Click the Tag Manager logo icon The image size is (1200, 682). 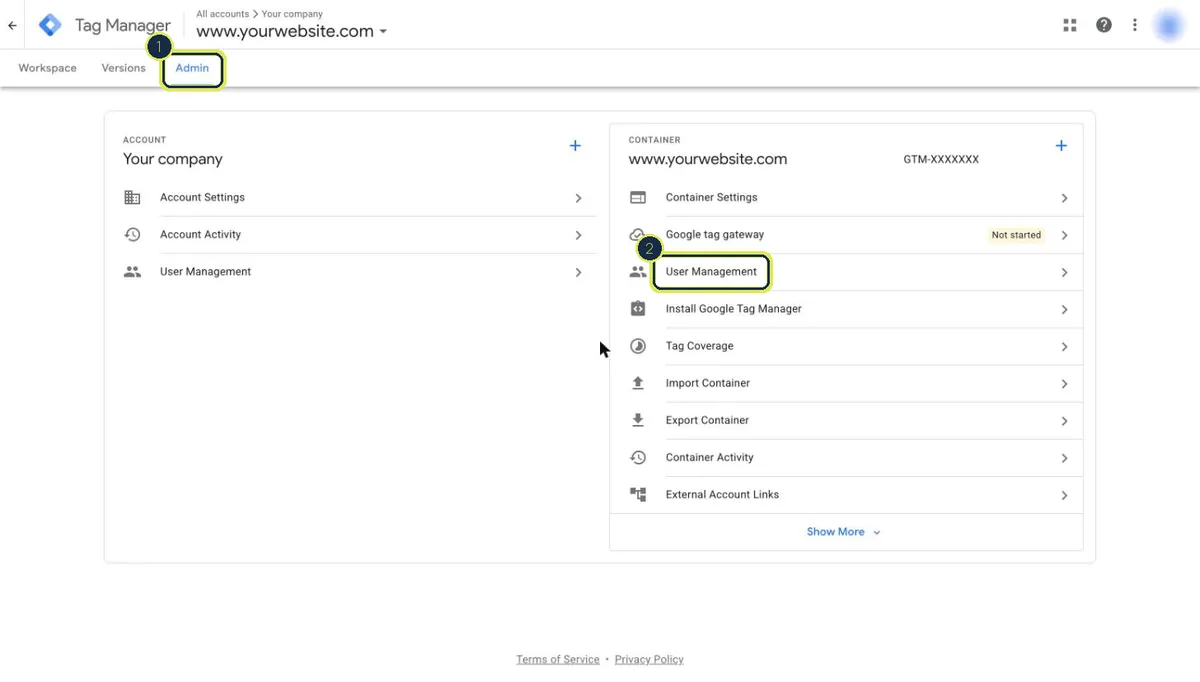(x=50, y=25)
